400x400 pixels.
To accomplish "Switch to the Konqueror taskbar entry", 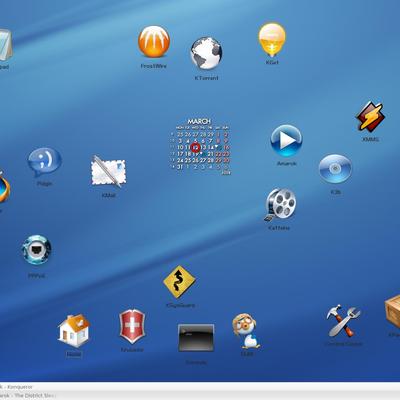I will coord(17,387).
